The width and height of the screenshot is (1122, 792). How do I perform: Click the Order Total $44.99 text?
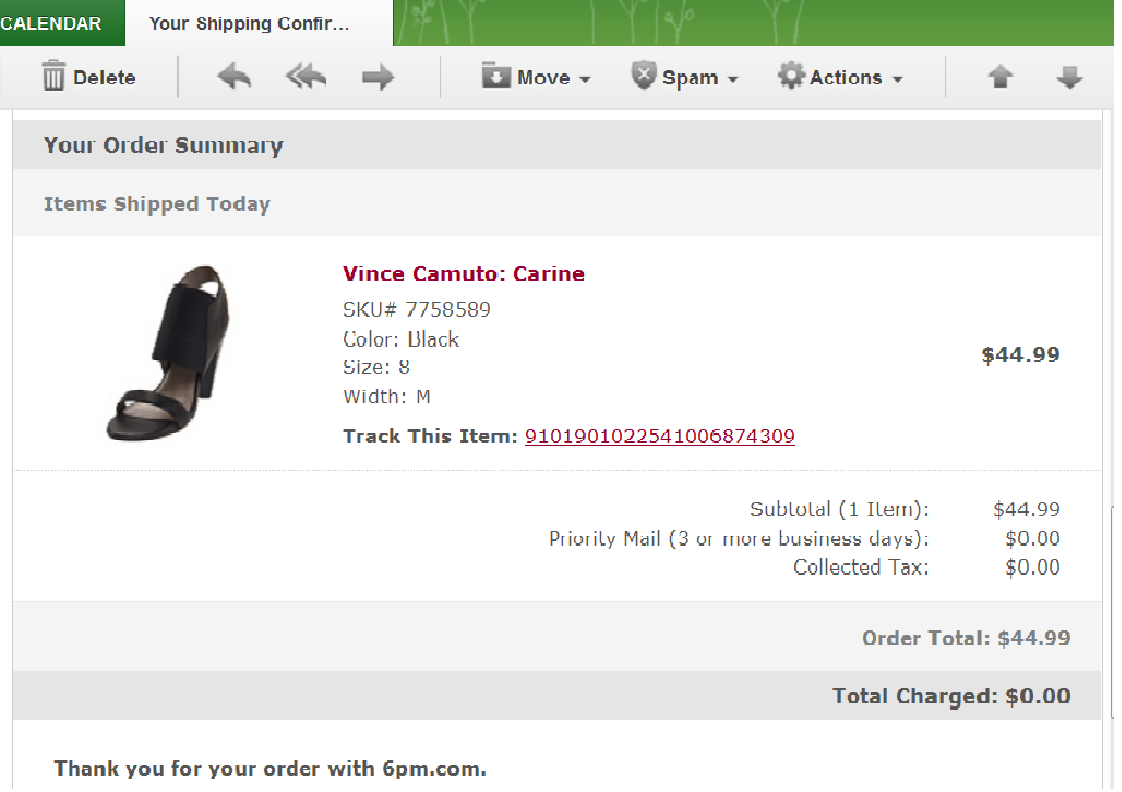click(965, 638)
